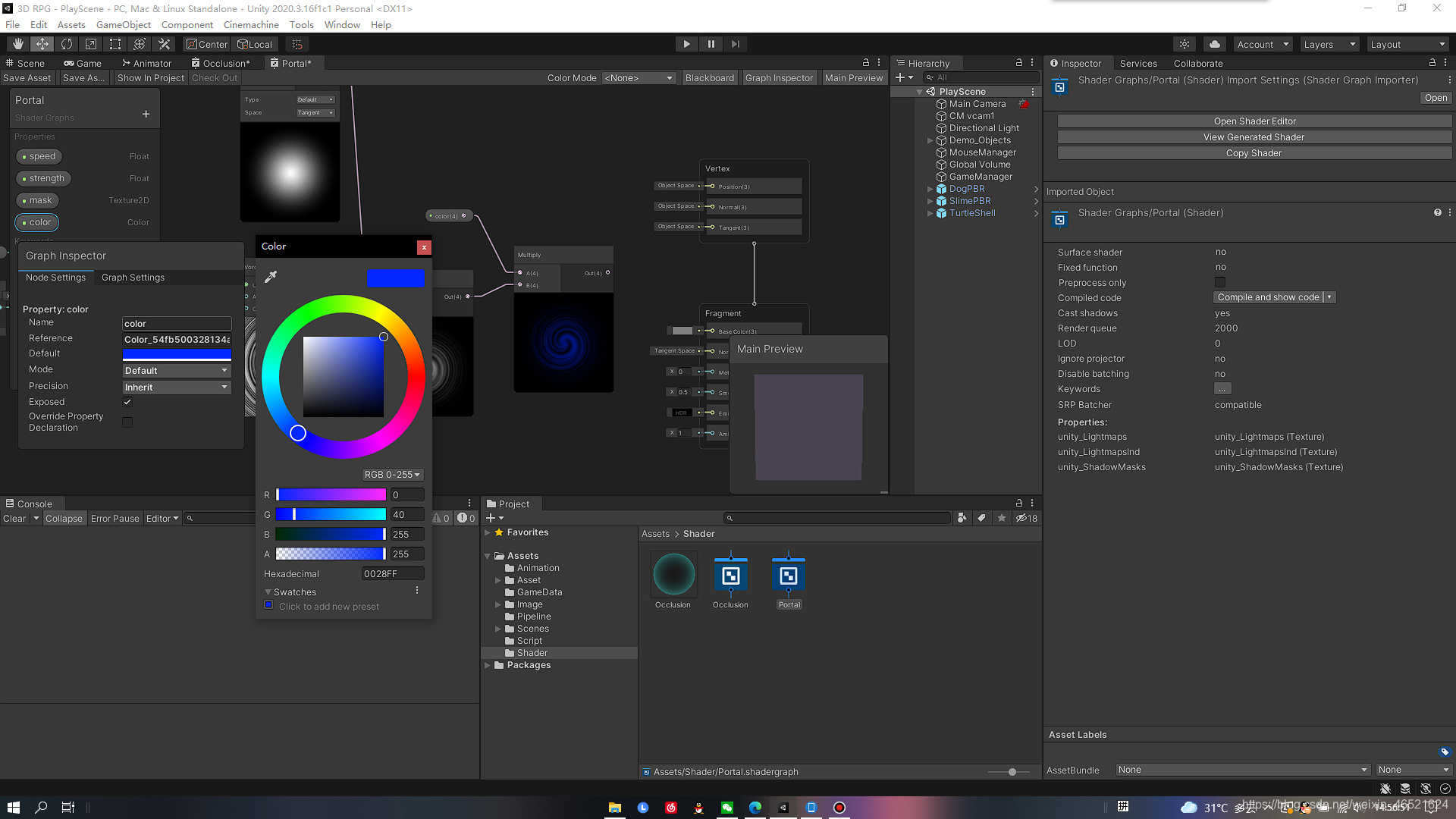The image size is (1456, 819).
Task: Select the Move tool in toolbar
Action: (x=42, y=44)
